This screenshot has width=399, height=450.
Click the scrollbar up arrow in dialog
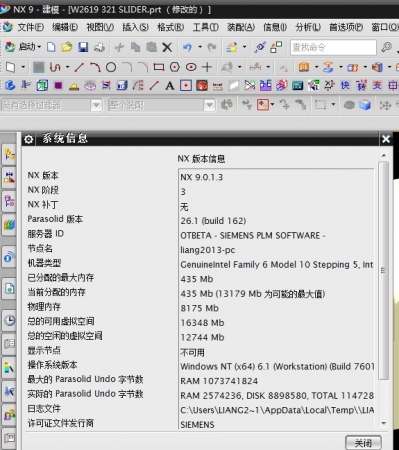[384, 155]
